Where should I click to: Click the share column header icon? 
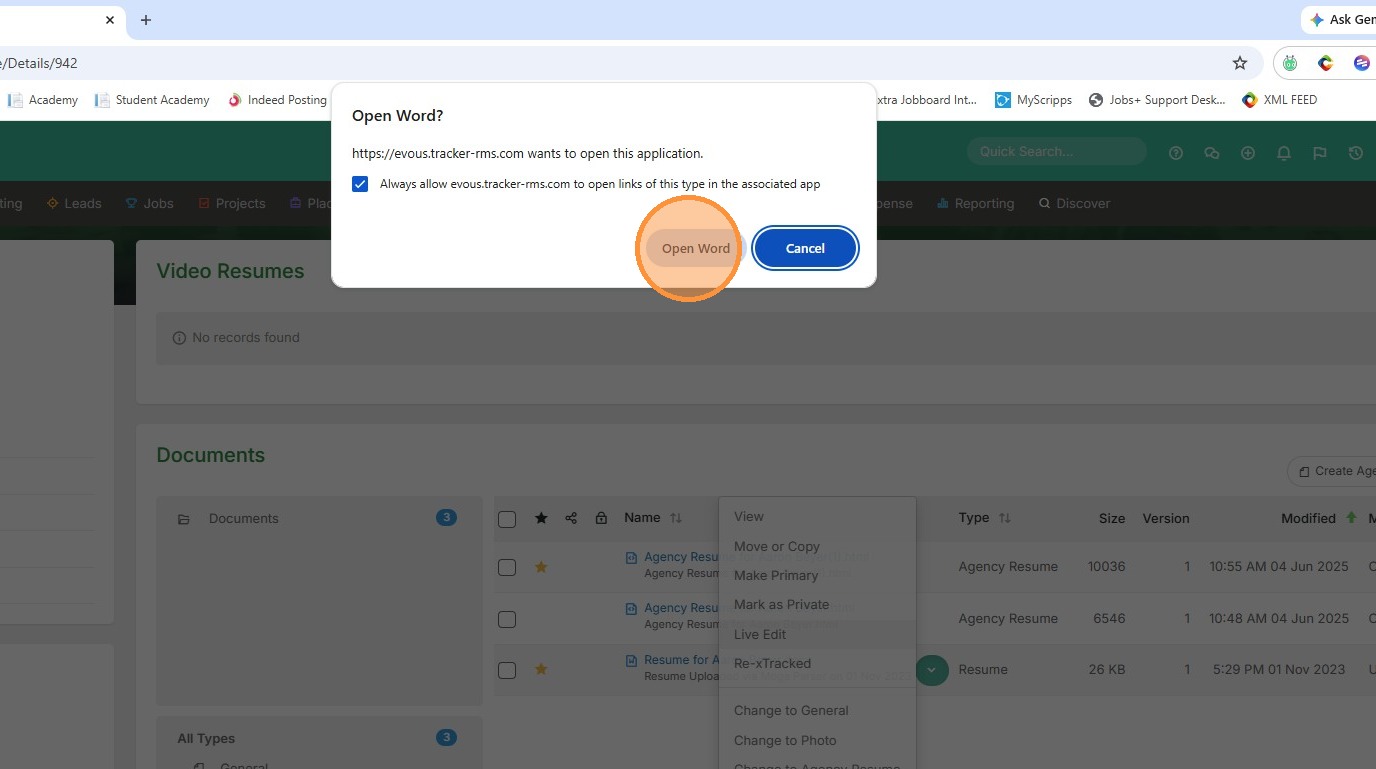(x=571, y=518)
